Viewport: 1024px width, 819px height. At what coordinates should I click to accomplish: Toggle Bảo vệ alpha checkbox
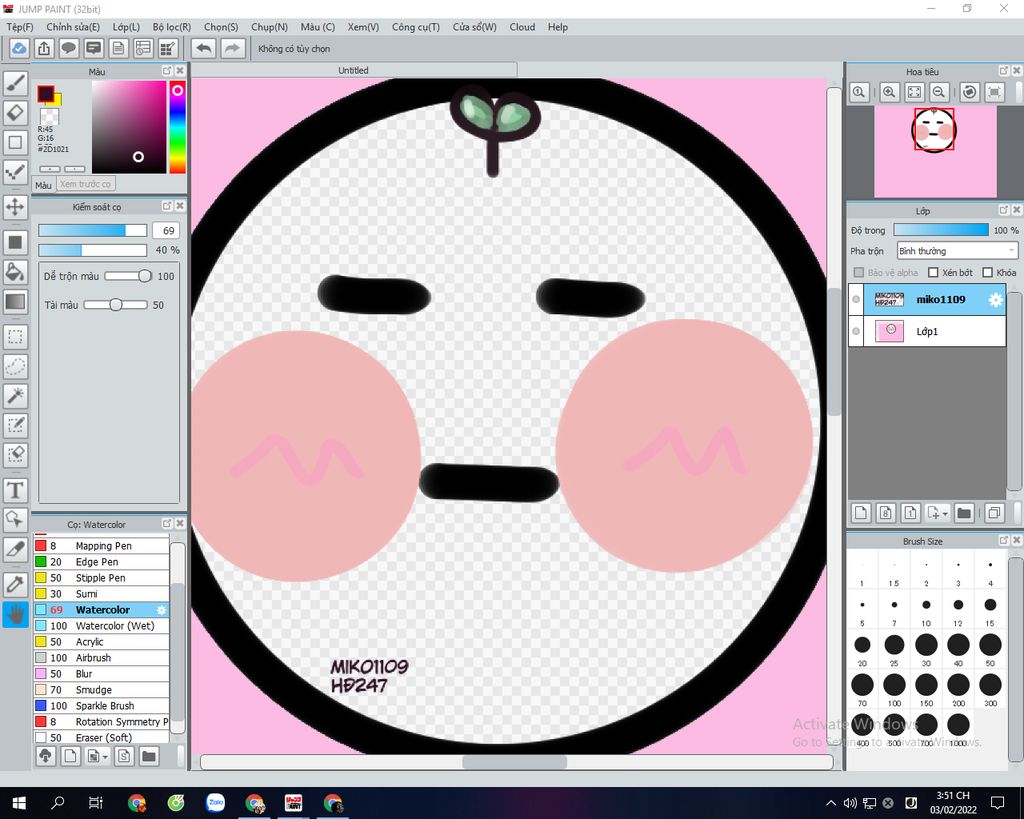859,272
